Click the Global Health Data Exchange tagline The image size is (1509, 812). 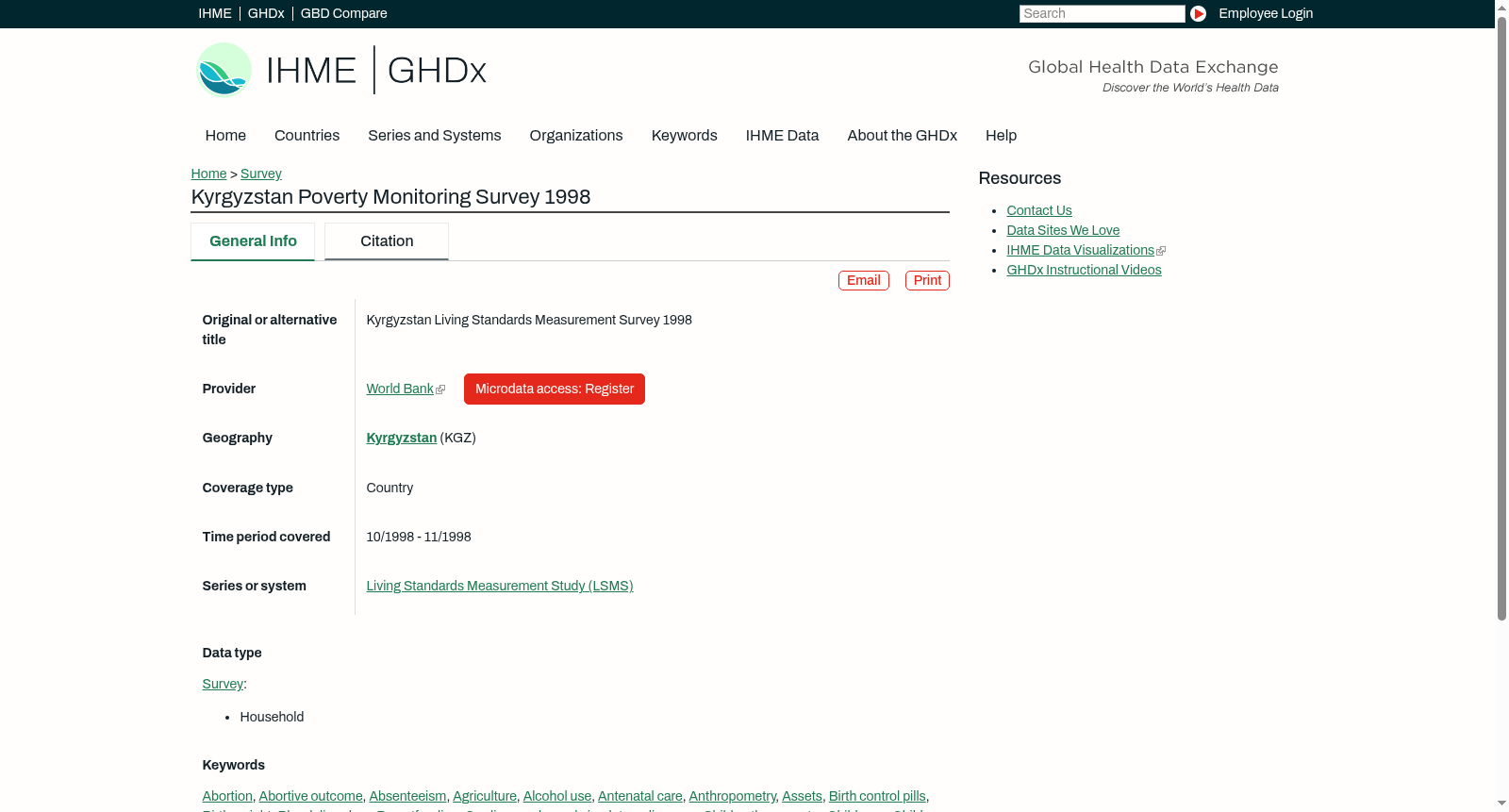1152,67
